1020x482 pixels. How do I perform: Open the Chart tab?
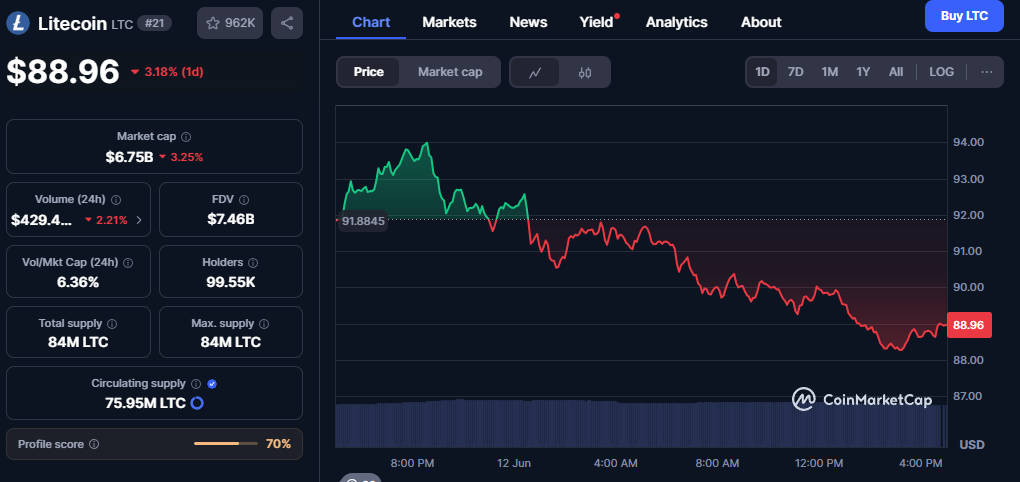371,22
